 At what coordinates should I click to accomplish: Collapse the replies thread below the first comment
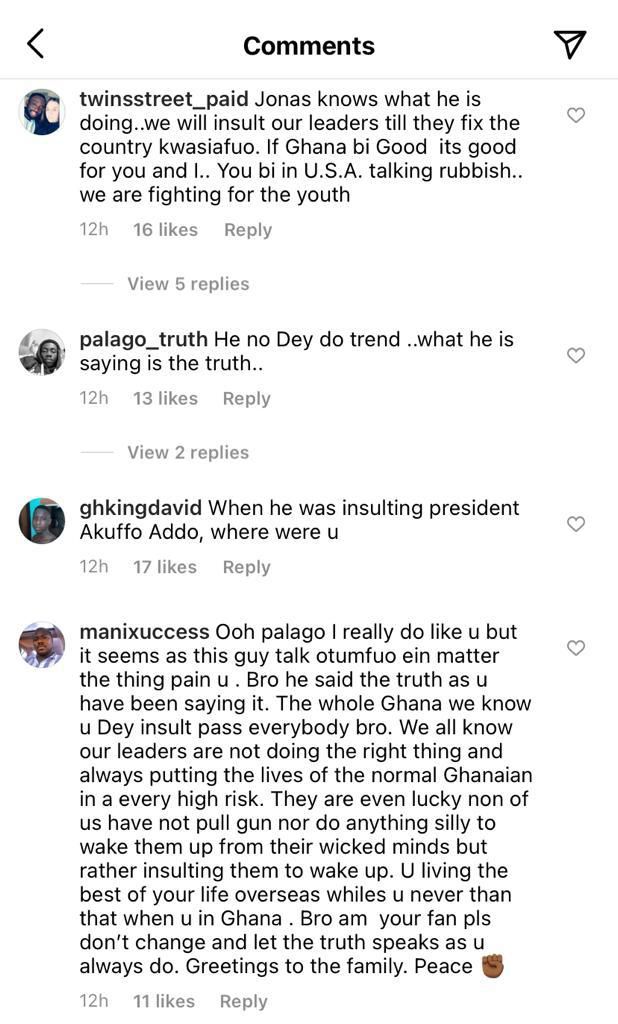(x=188, y=283)
